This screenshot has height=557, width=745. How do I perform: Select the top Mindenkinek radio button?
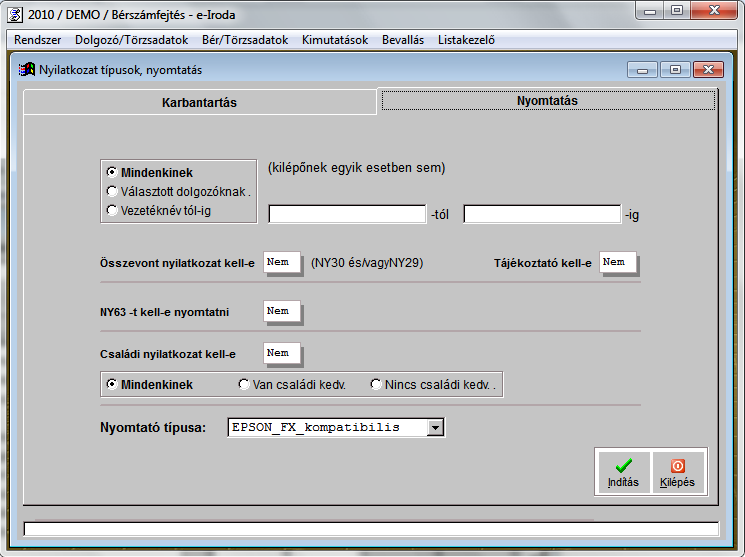[112, 172]
